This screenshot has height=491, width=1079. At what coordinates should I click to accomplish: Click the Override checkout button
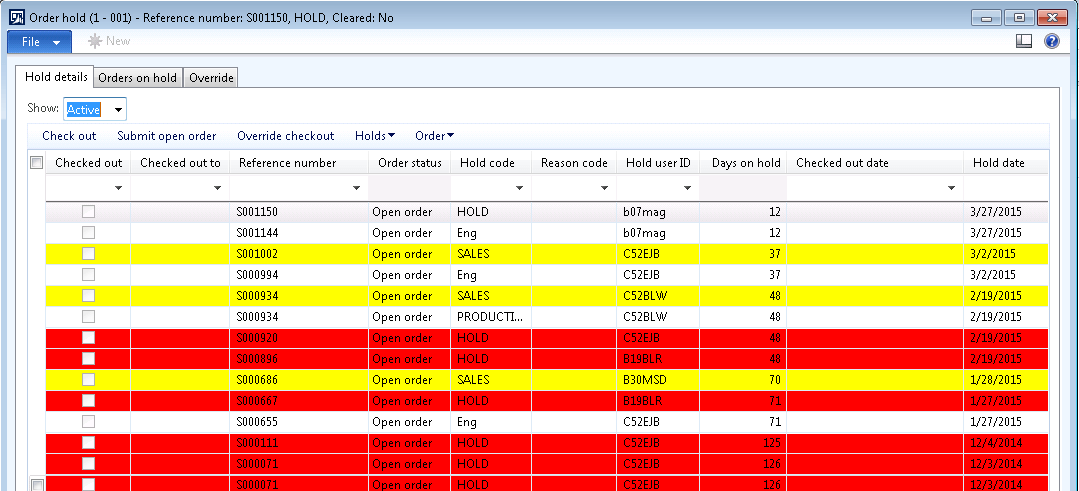pyautogui.click(x=285, y=136)
